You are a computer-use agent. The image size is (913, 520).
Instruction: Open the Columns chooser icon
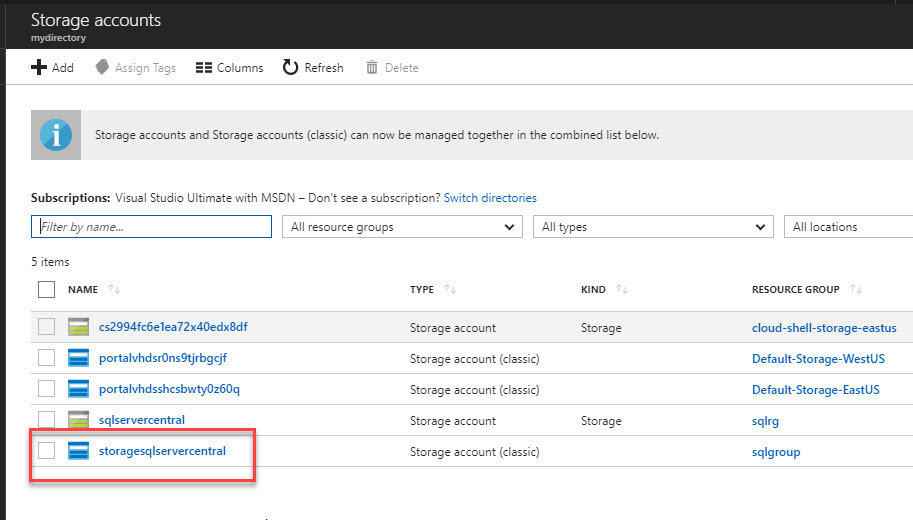[x=203, y=68]
